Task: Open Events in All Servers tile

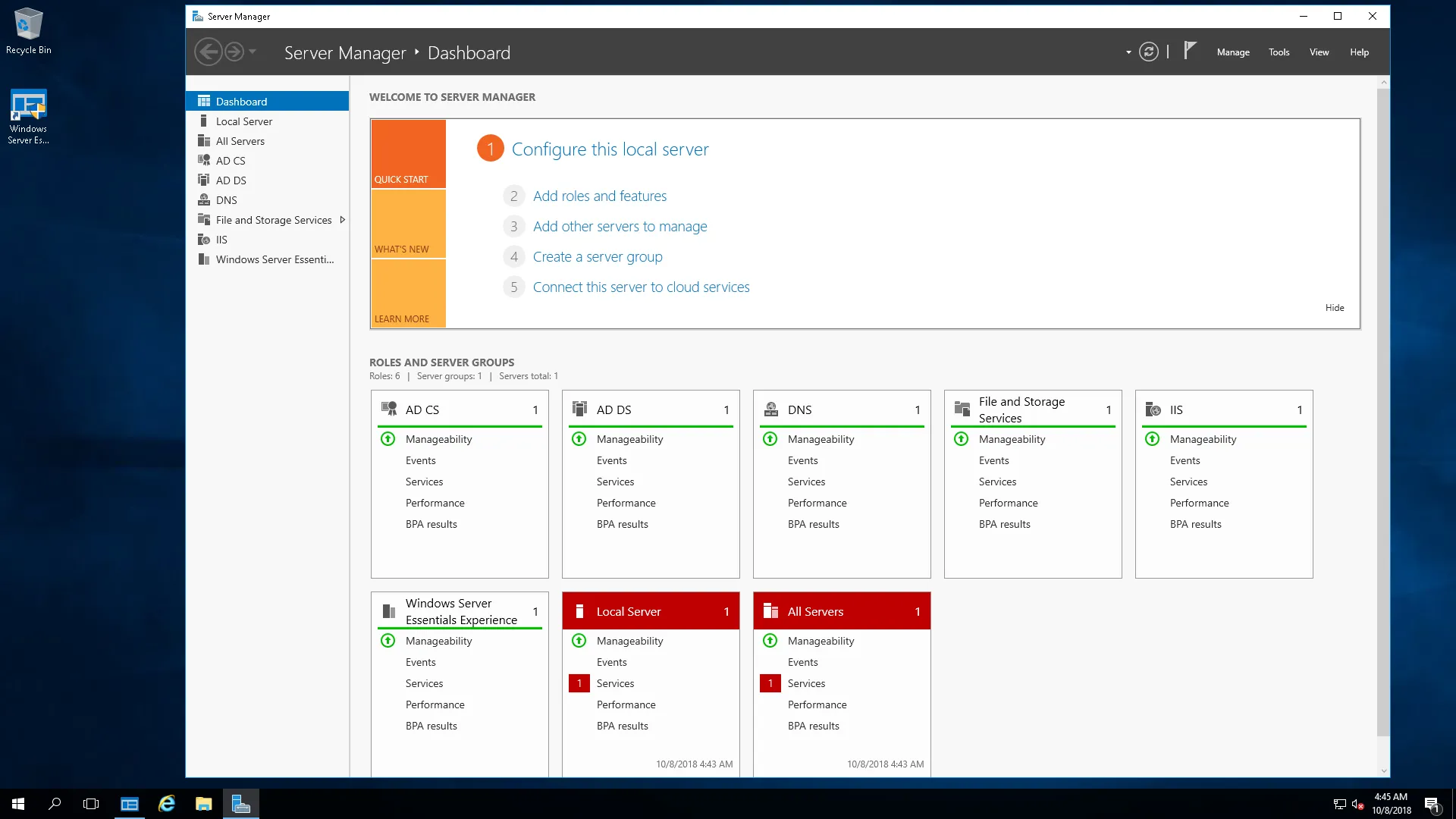Action: click(802, 662)
